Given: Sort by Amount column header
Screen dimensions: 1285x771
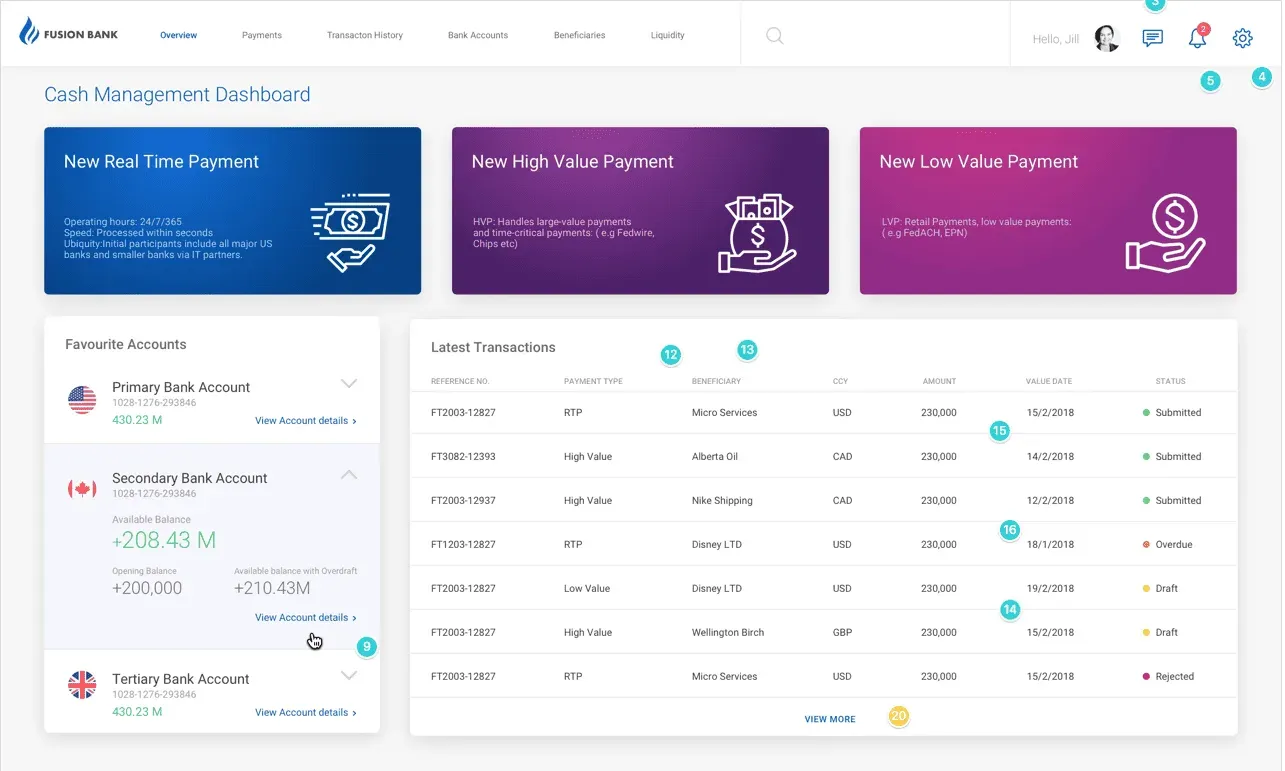Looking at the screenshot, I should tap(940, 381).
